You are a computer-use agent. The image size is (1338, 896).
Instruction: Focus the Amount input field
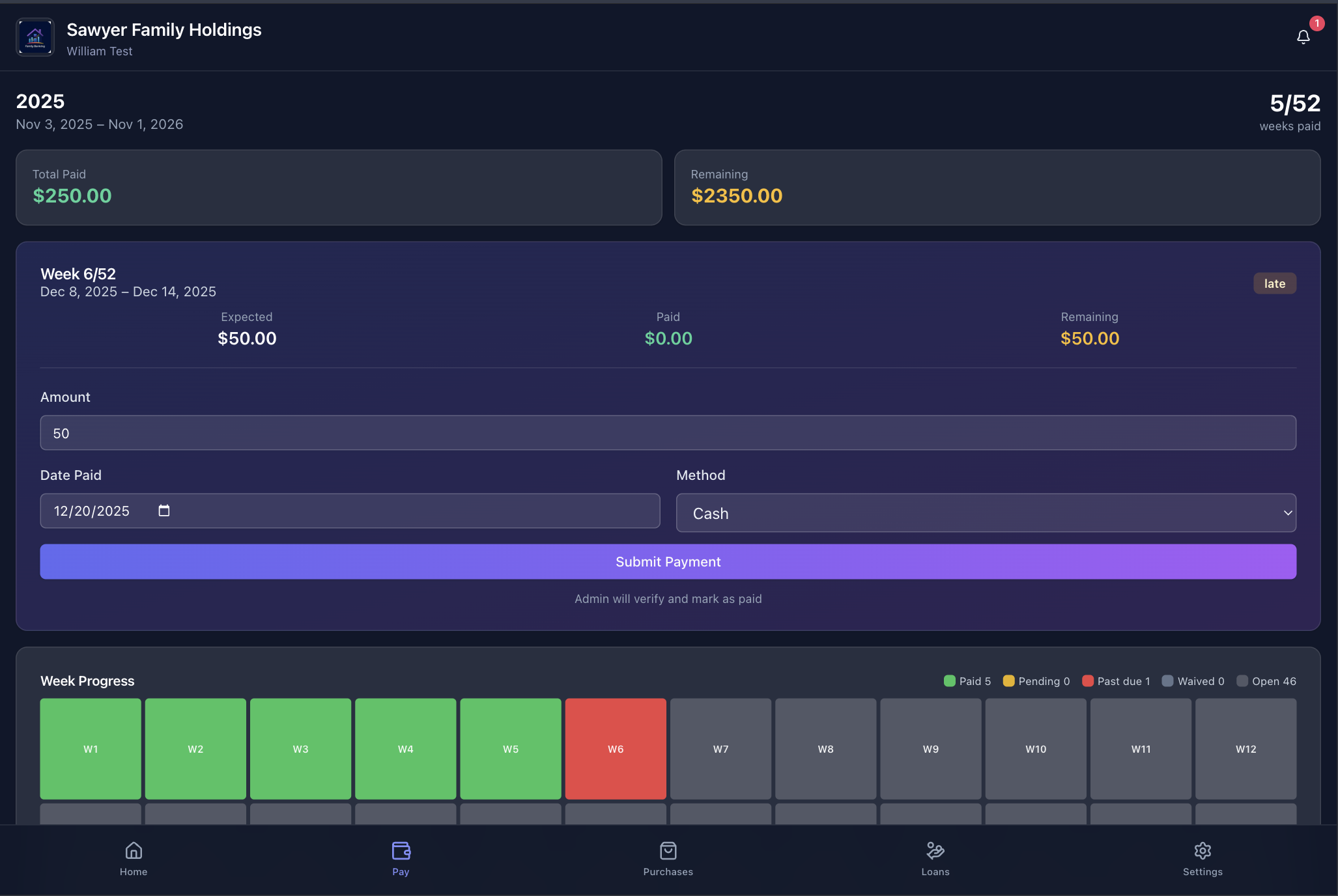668,433
